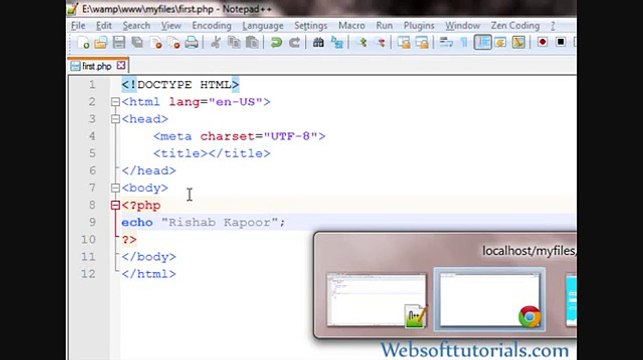This screenshot has height=360, width=643.
Task: Click the Replace toolbar icon
Action: (x=337, y=42)
